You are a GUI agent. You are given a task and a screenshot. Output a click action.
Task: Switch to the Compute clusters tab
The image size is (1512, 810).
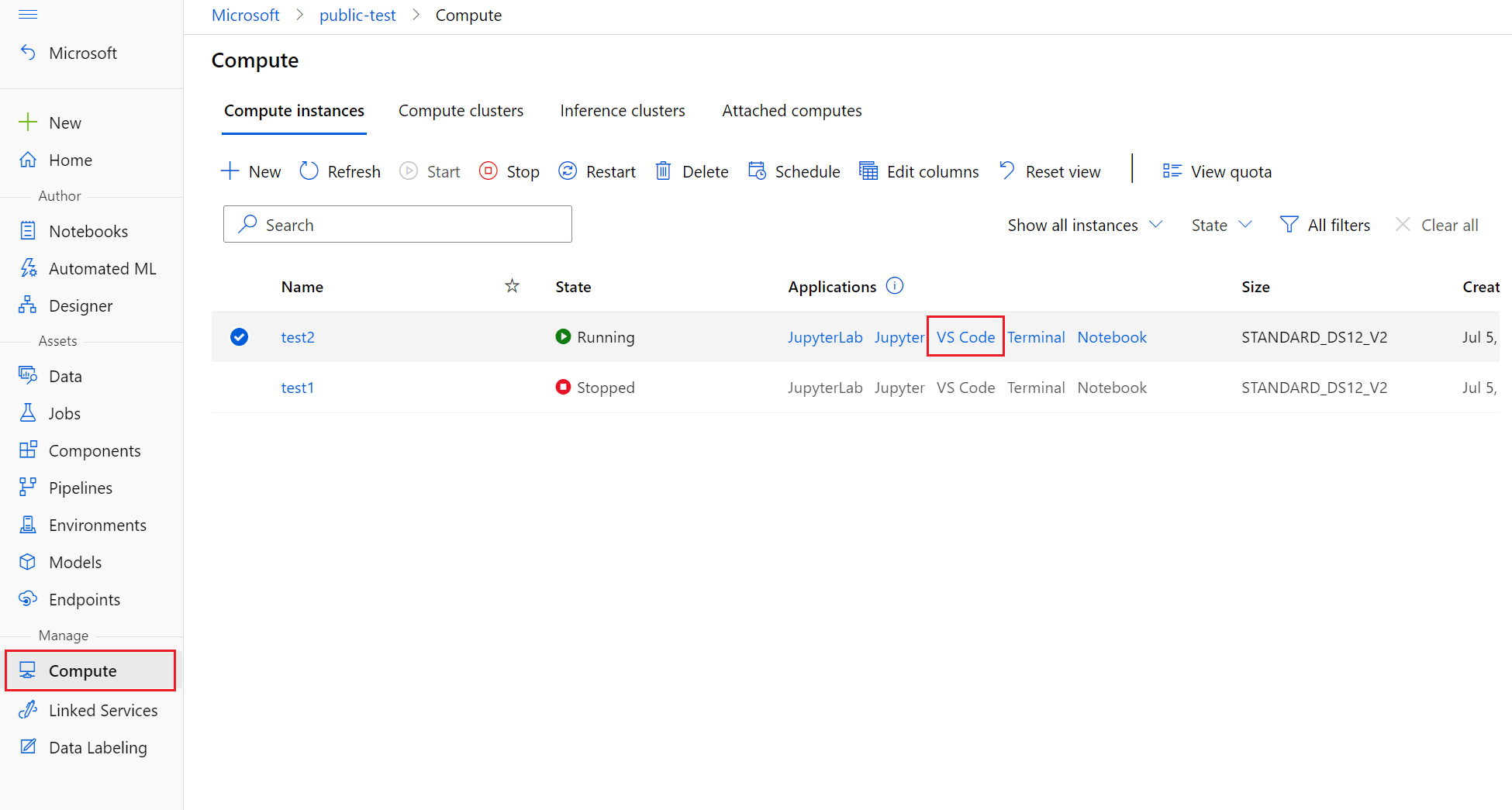(x=461, y=110)
